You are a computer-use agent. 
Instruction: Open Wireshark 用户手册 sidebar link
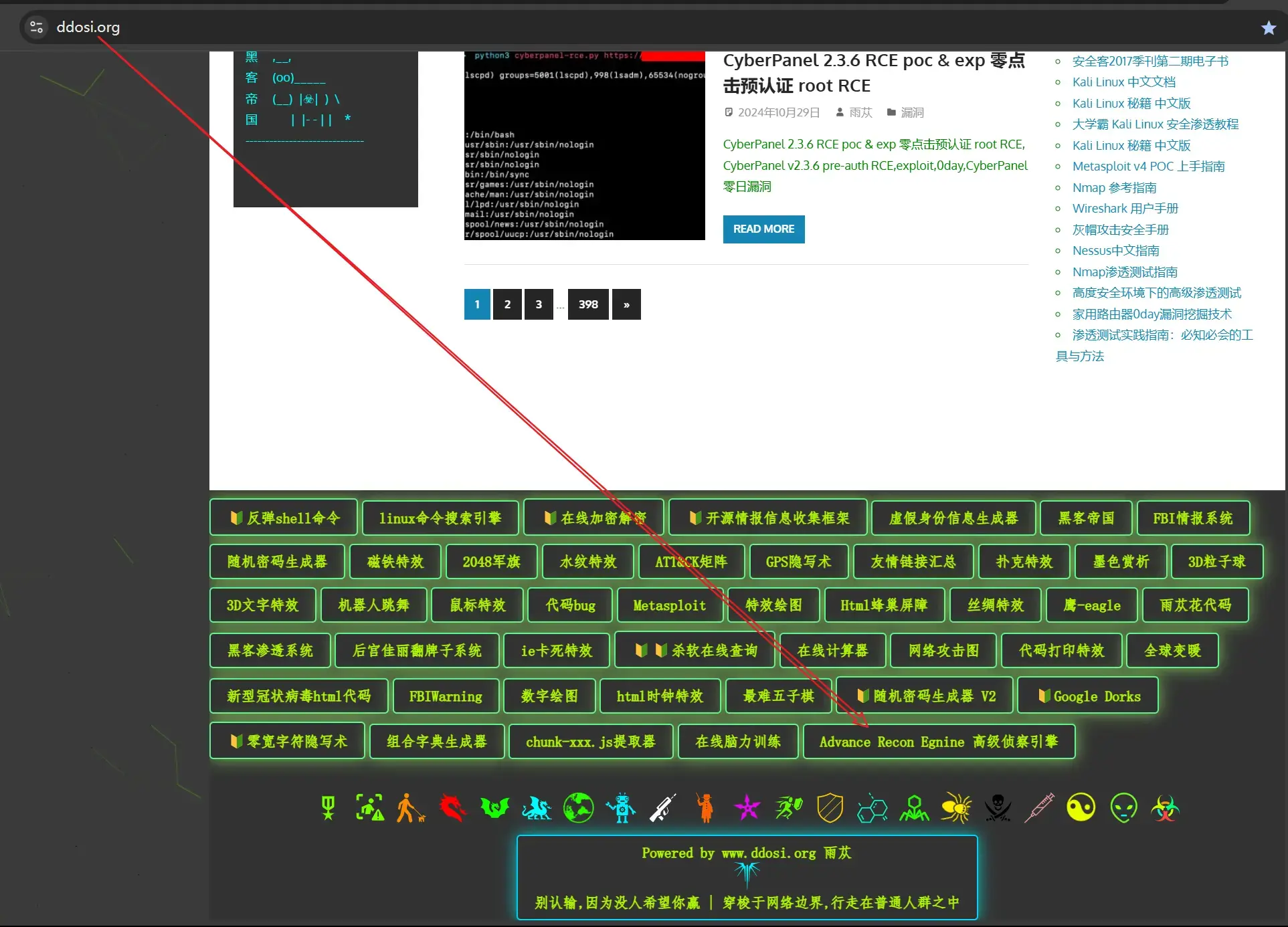[x=1125, y=209]
